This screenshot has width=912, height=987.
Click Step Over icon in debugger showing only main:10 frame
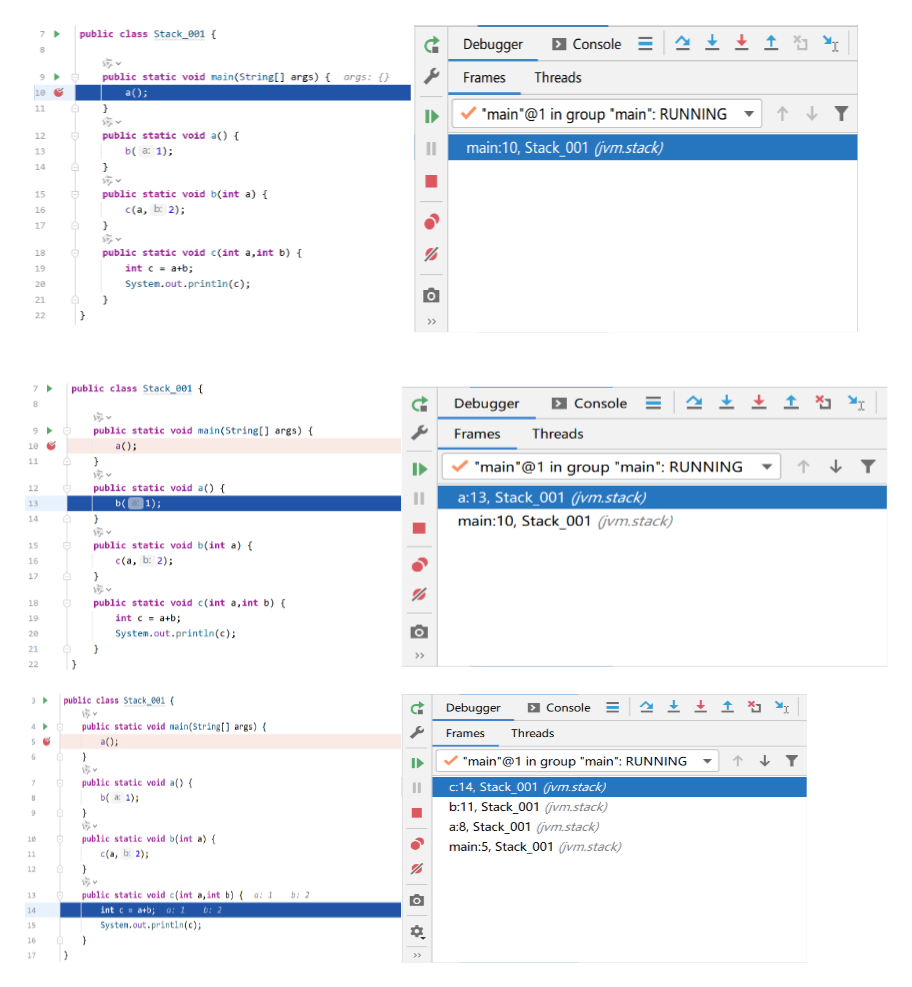(x=682, y=43)
